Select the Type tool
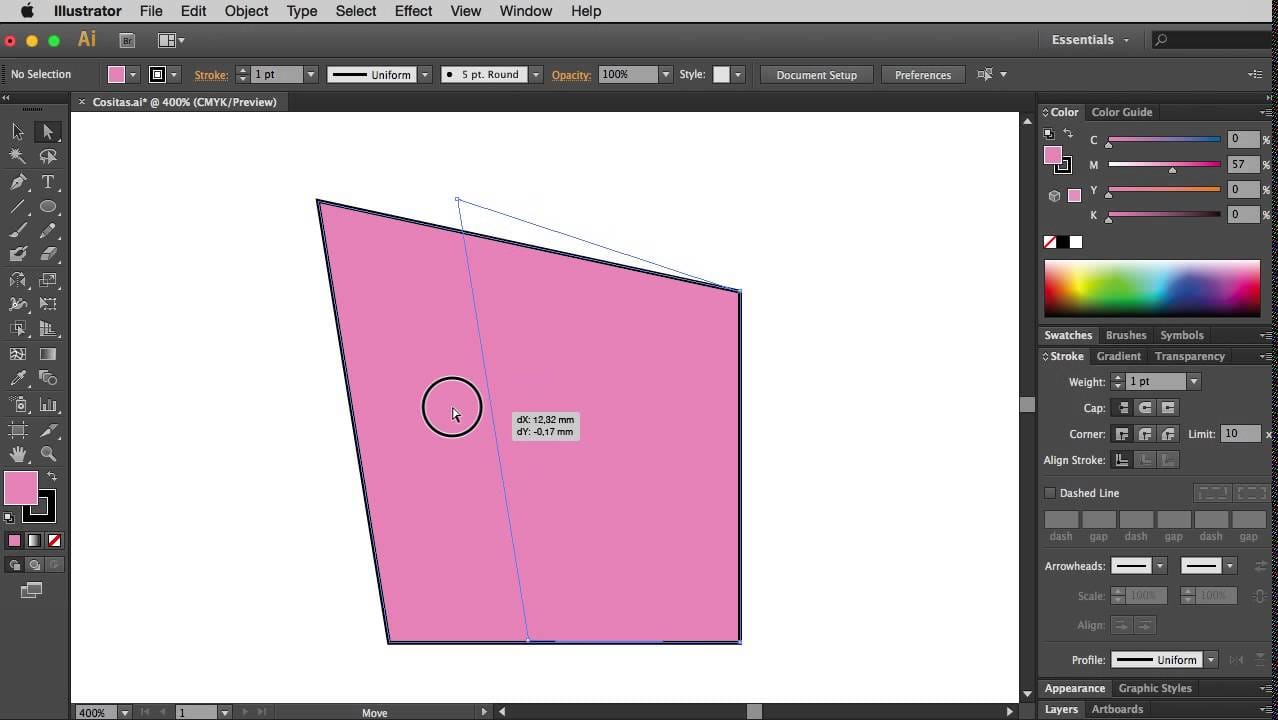The width and height of the screenshot is (1278, 720). [48, 182]
